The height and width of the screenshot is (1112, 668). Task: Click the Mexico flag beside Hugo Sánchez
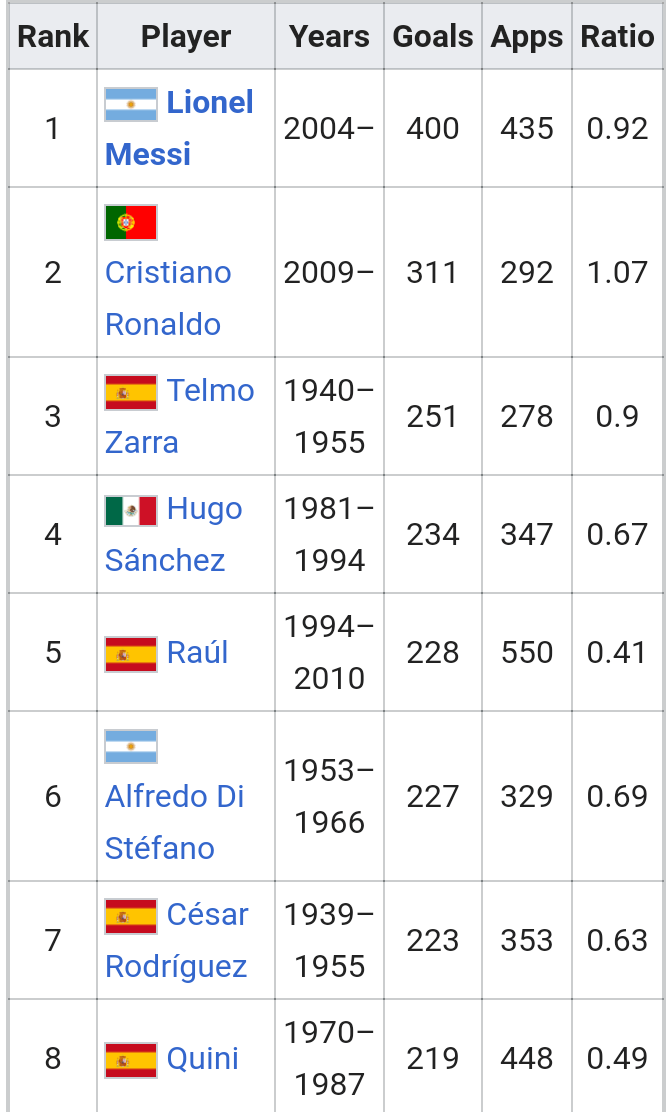click(x=130, y=511)
